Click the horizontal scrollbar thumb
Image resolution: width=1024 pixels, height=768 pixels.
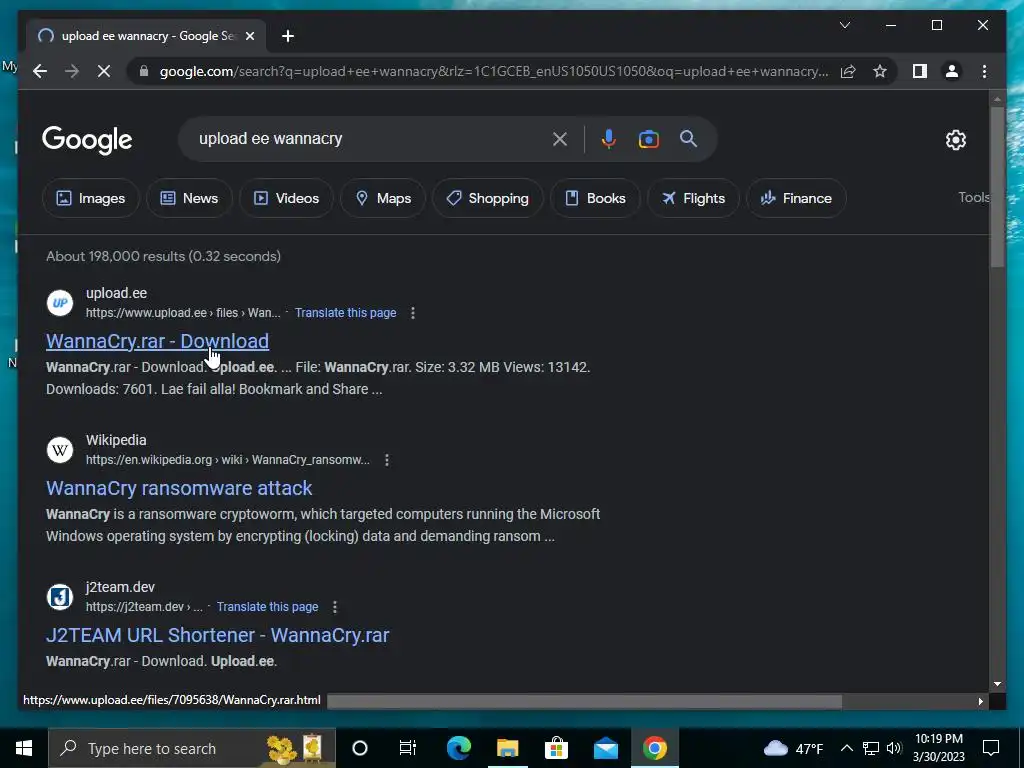tap(584, 701)
